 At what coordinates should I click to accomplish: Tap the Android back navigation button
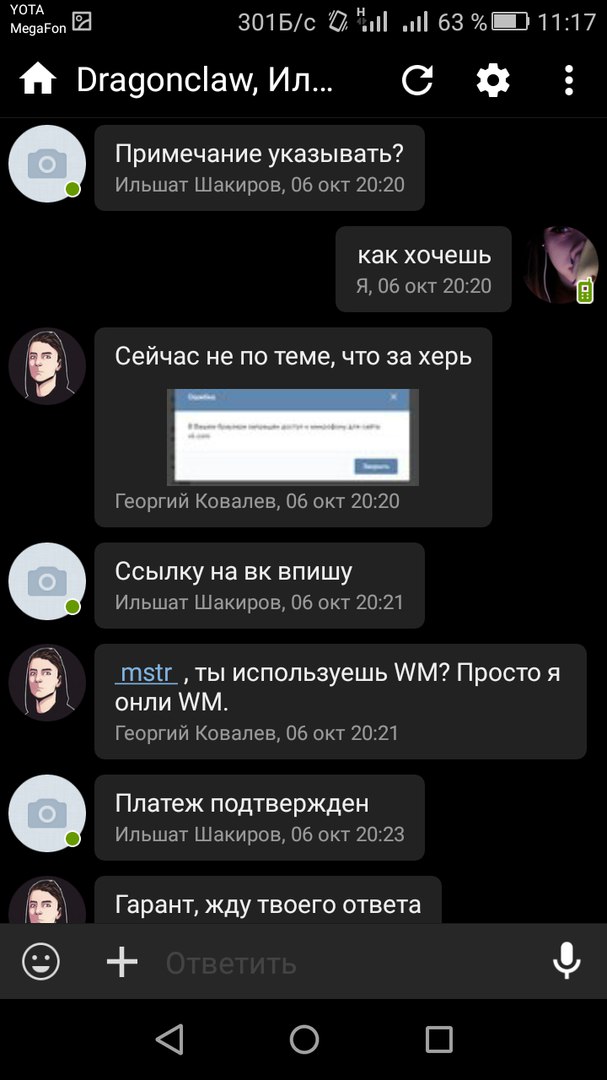coord(169,1039)
